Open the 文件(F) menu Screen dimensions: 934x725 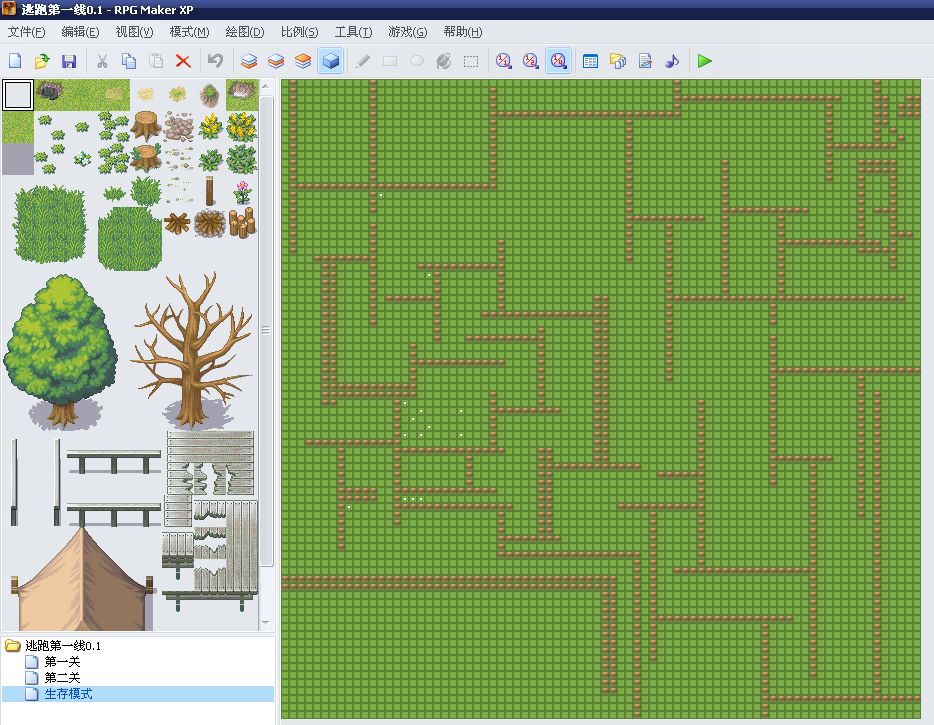tap(26, 32)
